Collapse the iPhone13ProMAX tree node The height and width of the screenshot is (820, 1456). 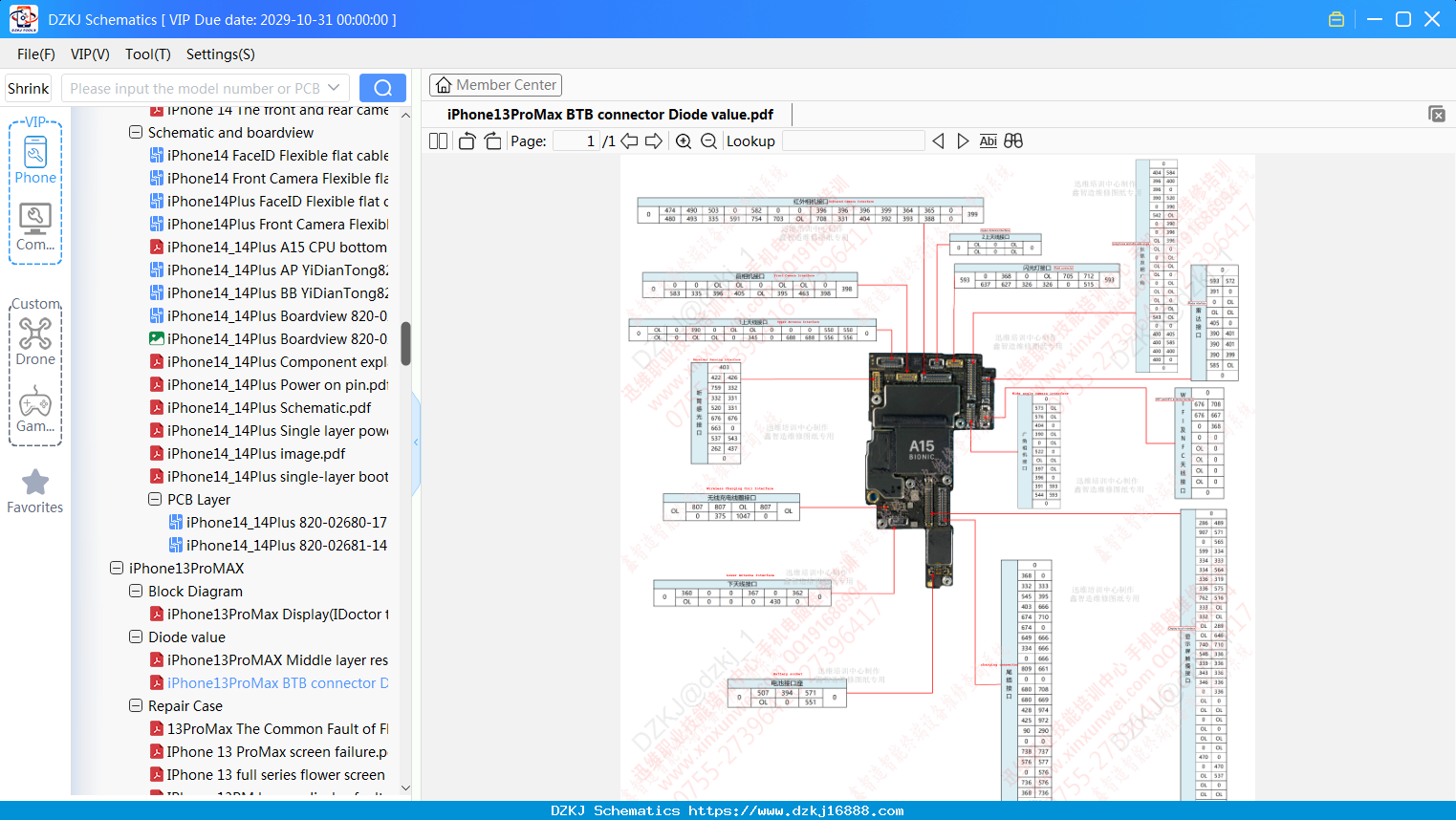(x=117, y=568)
